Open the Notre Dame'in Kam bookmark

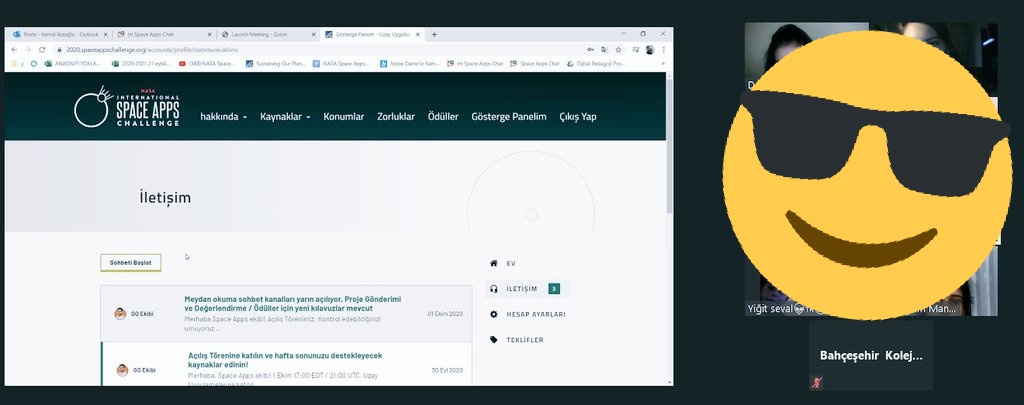click(410, 64)
